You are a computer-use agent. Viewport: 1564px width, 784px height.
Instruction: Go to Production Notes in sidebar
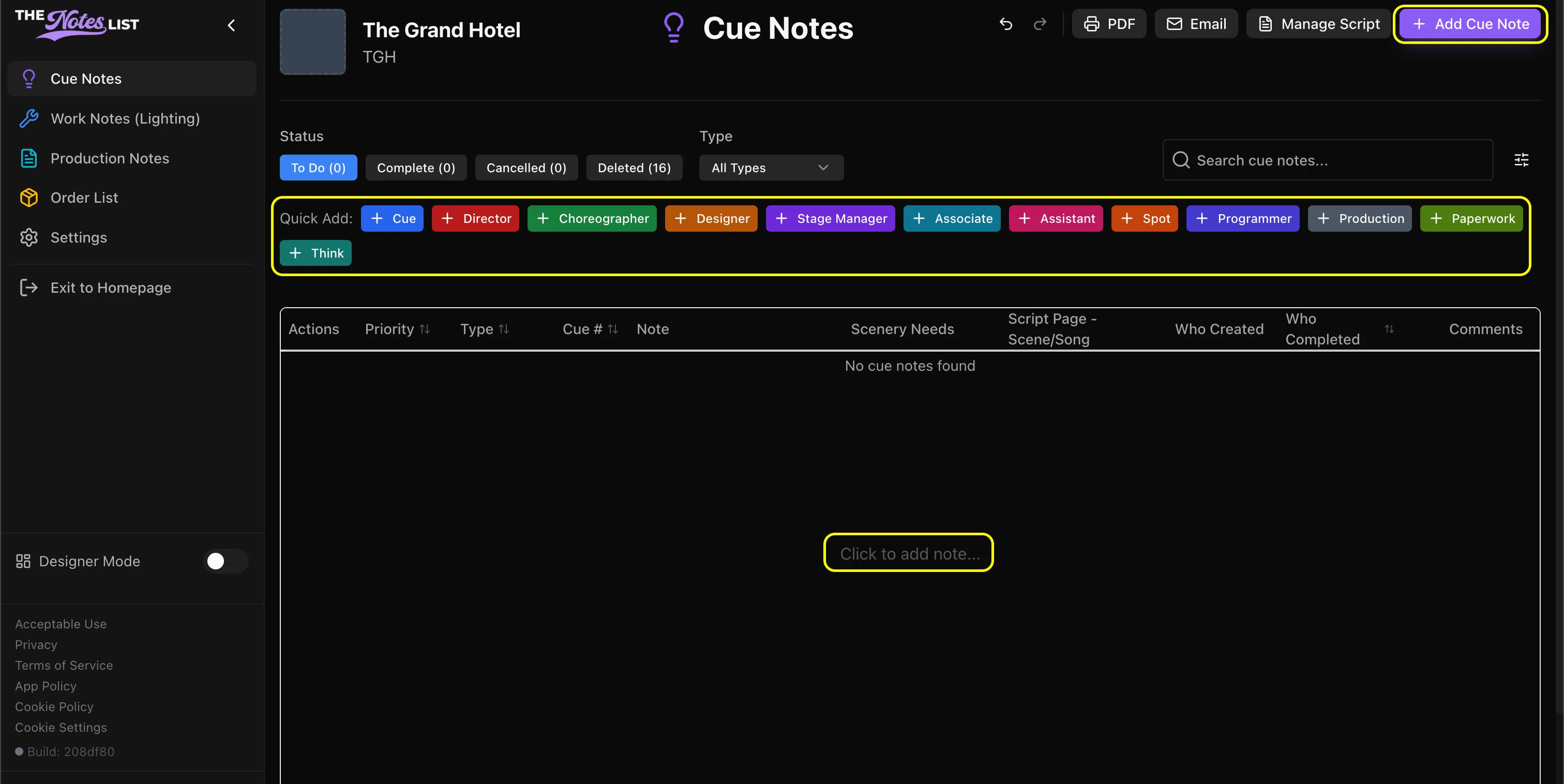(132, 158)
